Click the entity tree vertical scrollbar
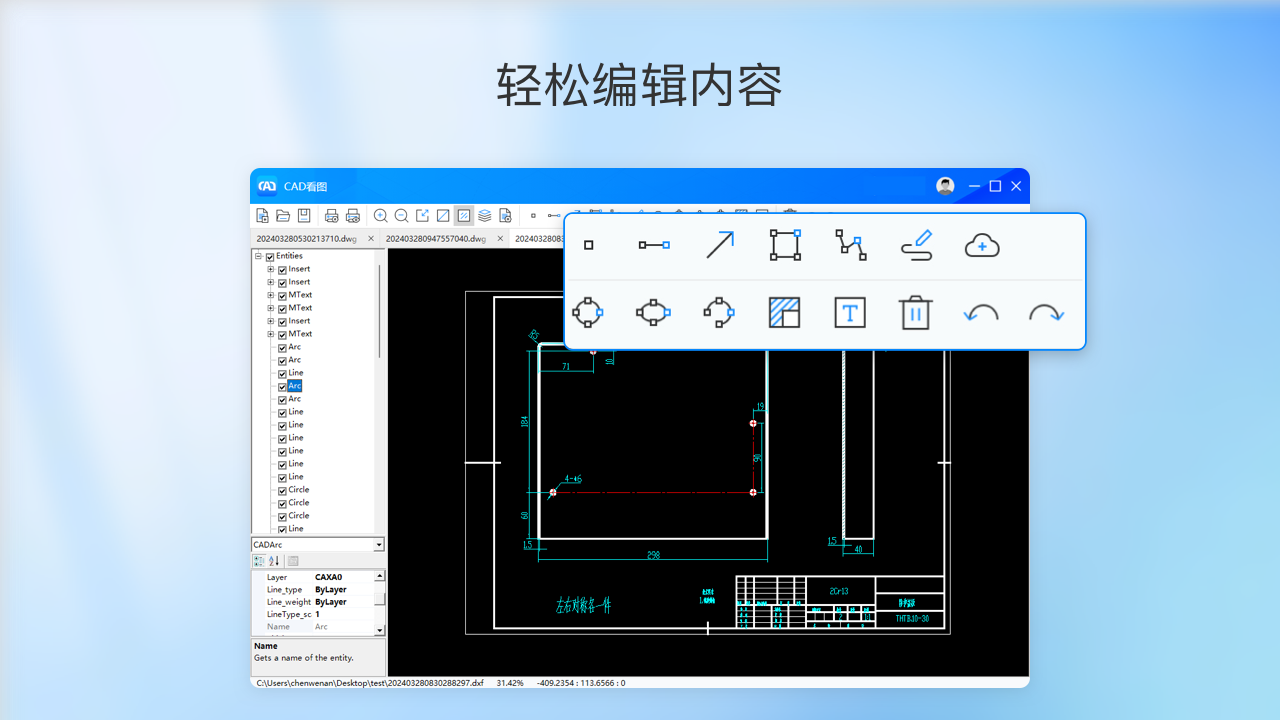 (379, 310)
